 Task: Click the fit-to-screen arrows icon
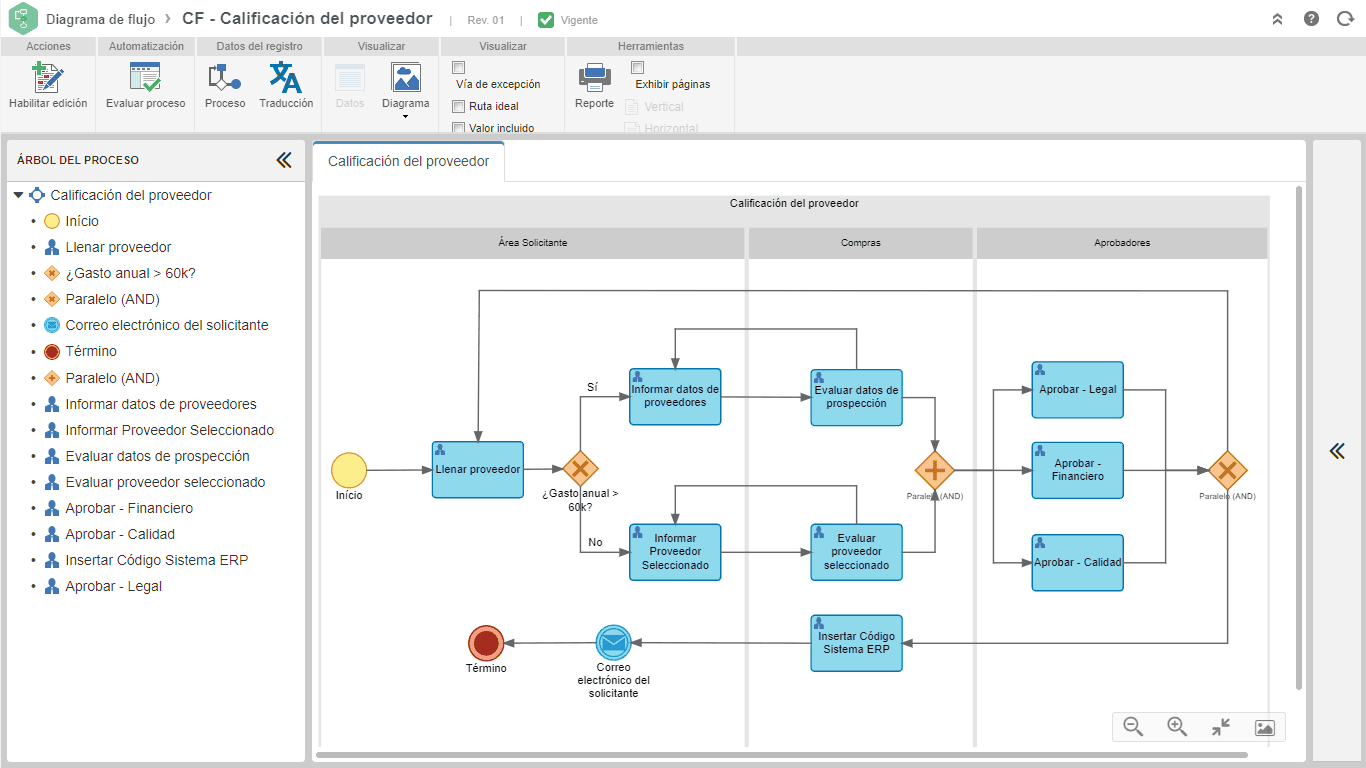point(1221,727)
